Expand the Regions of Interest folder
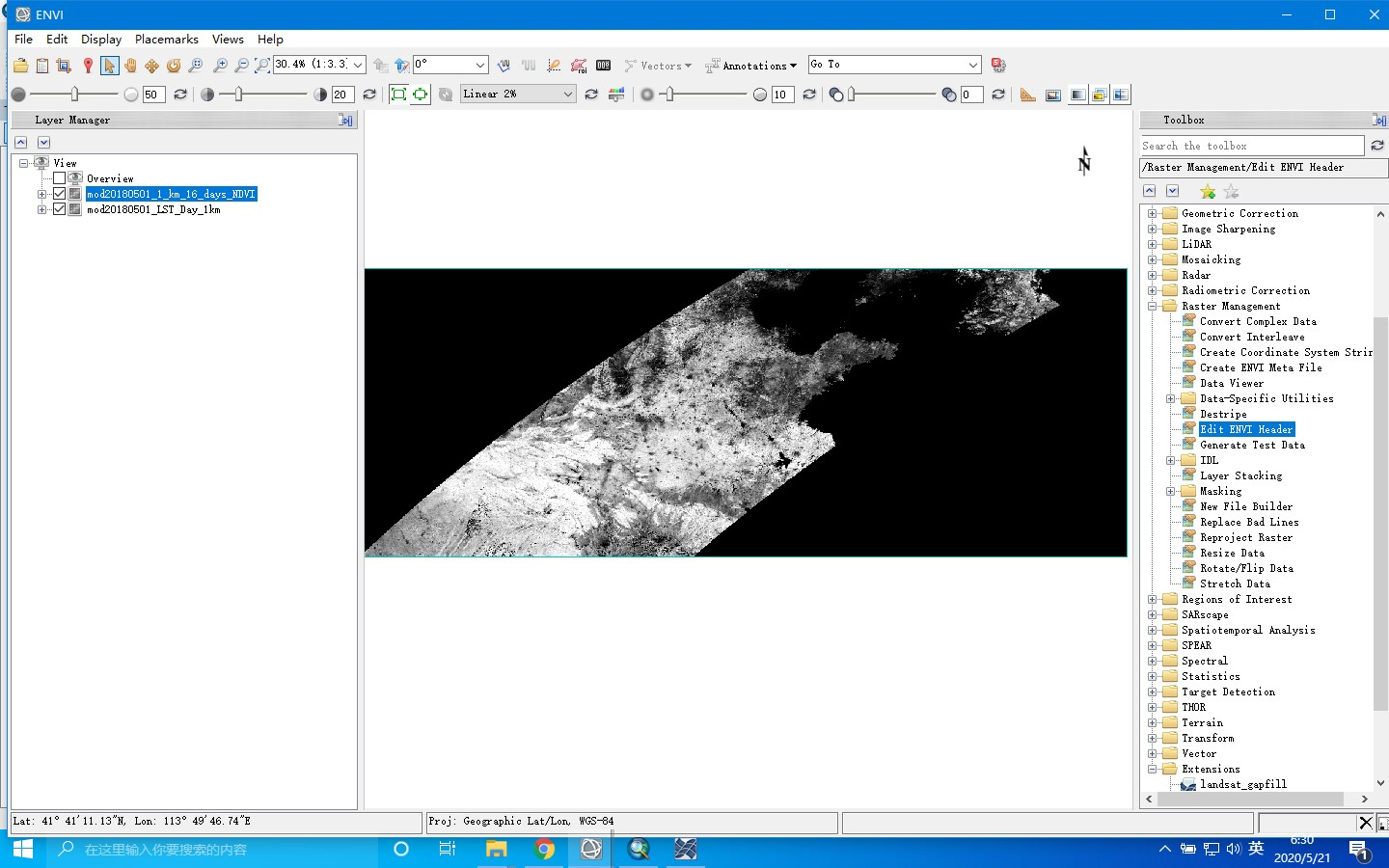 (1152, 599)
